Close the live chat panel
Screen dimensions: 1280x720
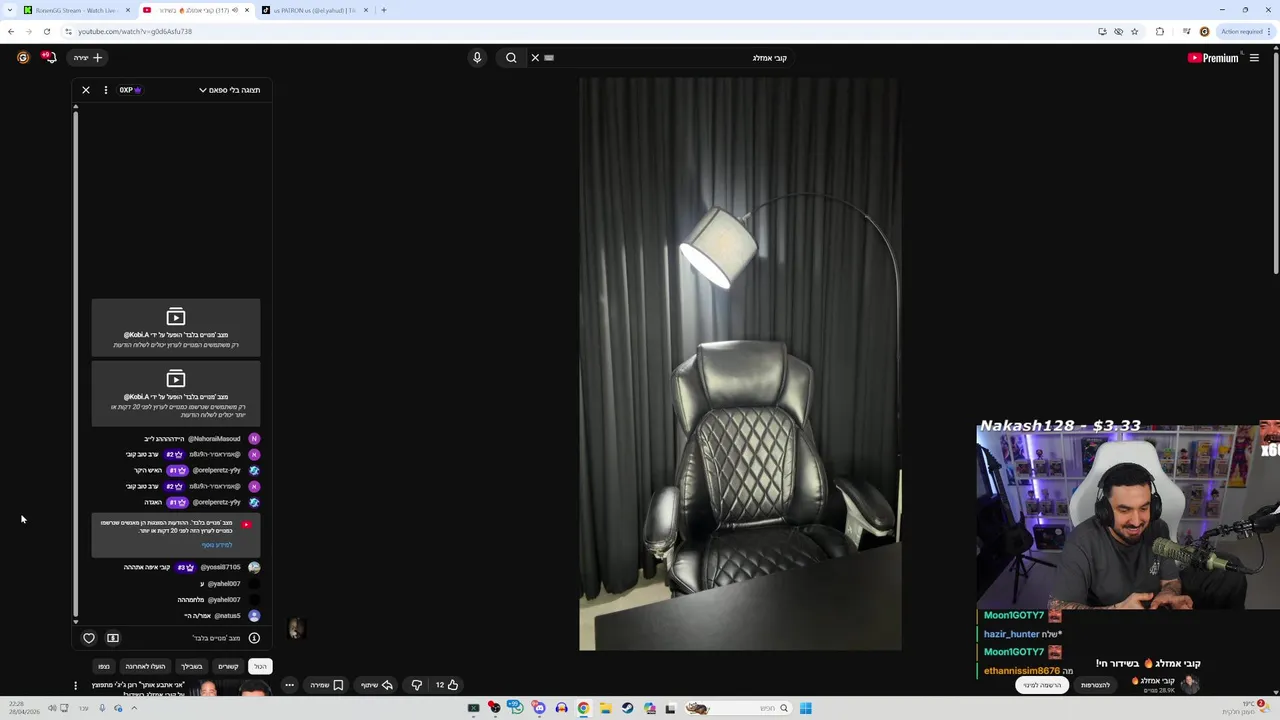(x=86, y=90)
